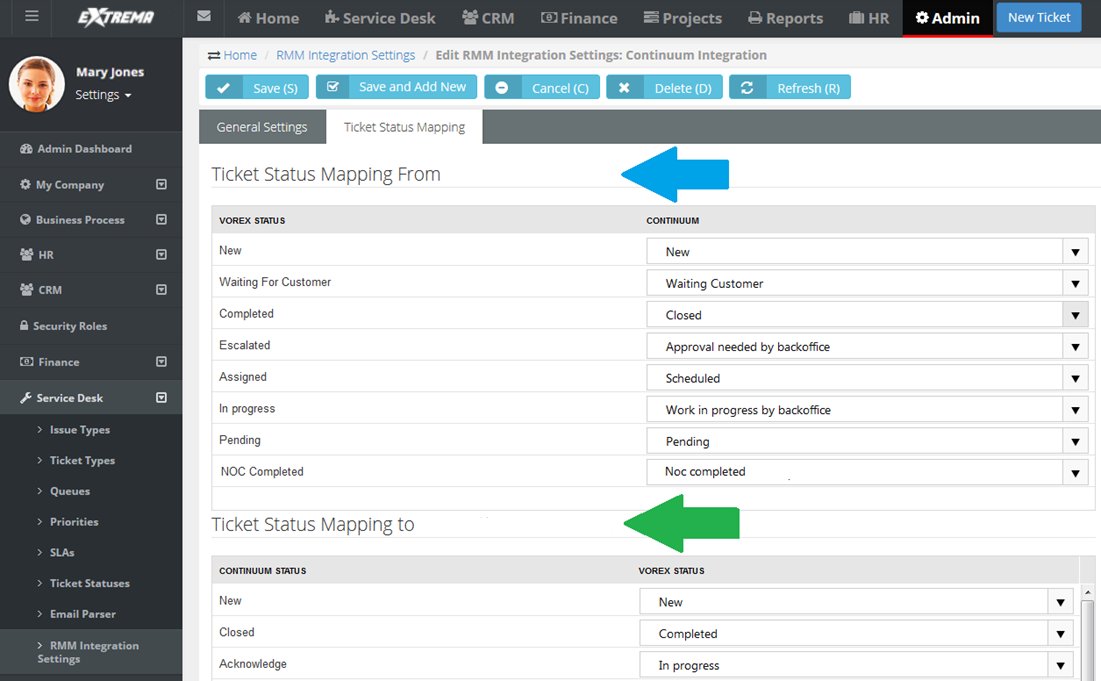Open HR top navigation menu
This screenshot has height=681, width=1101.
click(x=869, y=18)
